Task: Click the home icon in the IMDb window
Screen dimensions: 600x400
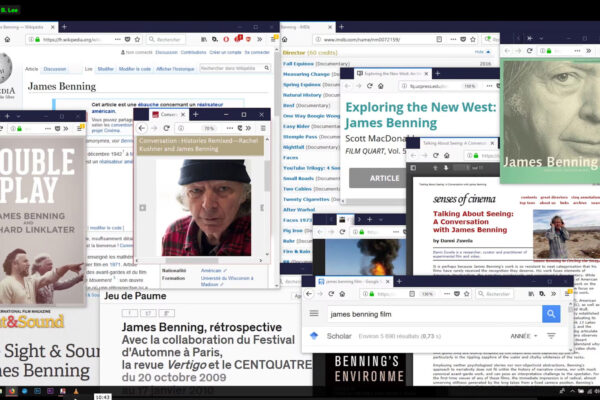Action: 284,39
